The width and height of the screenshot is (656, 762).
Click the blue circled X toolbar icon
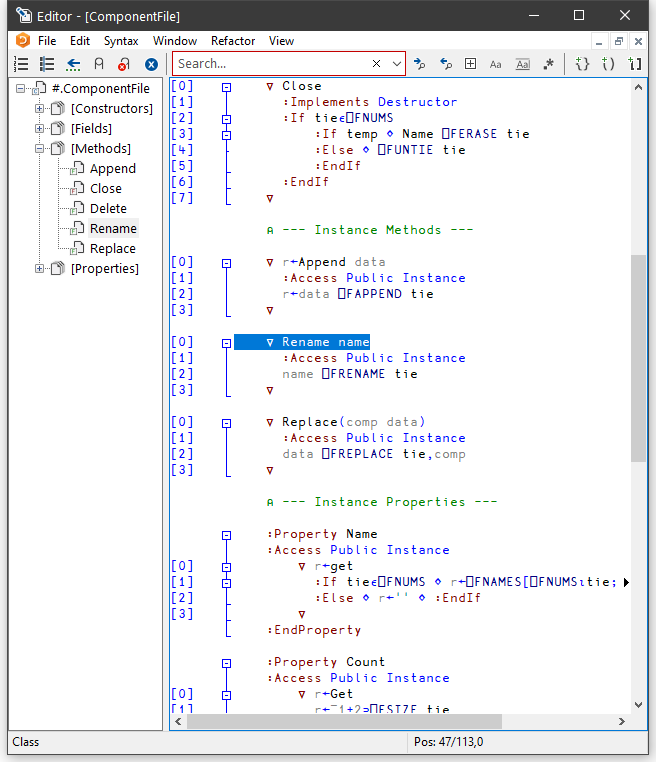pyautogui.click(x=151, y=64)
